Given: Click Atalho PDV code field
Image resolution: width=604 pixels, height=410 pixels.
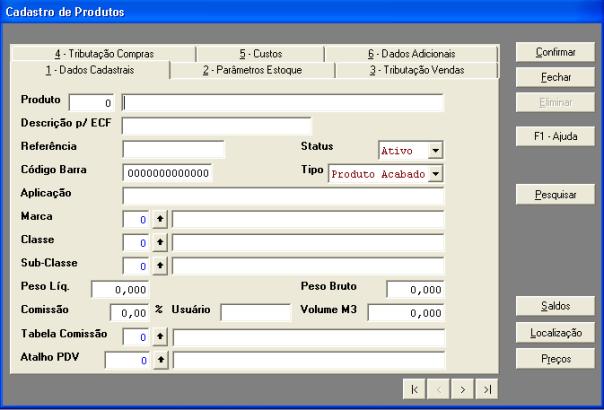Looking at the screenshot, I should point(127,360).
